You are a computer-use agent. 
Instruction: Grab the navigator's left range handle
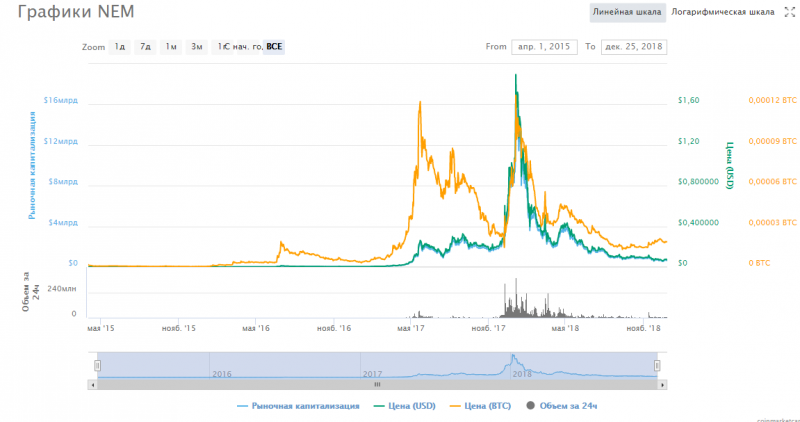click(x=97, y=365)
